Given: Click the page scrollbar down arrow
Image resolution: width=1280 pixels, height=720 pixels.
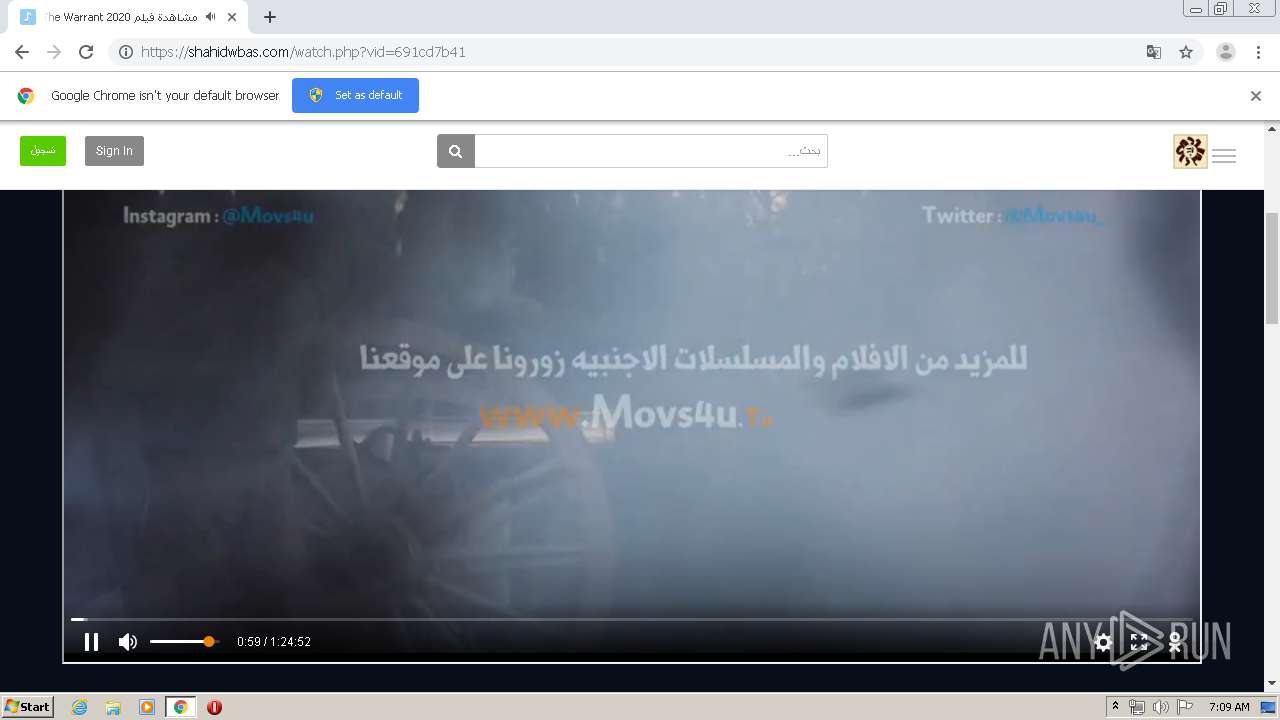Looking at the screenshot, I should tap(1272, 683).
